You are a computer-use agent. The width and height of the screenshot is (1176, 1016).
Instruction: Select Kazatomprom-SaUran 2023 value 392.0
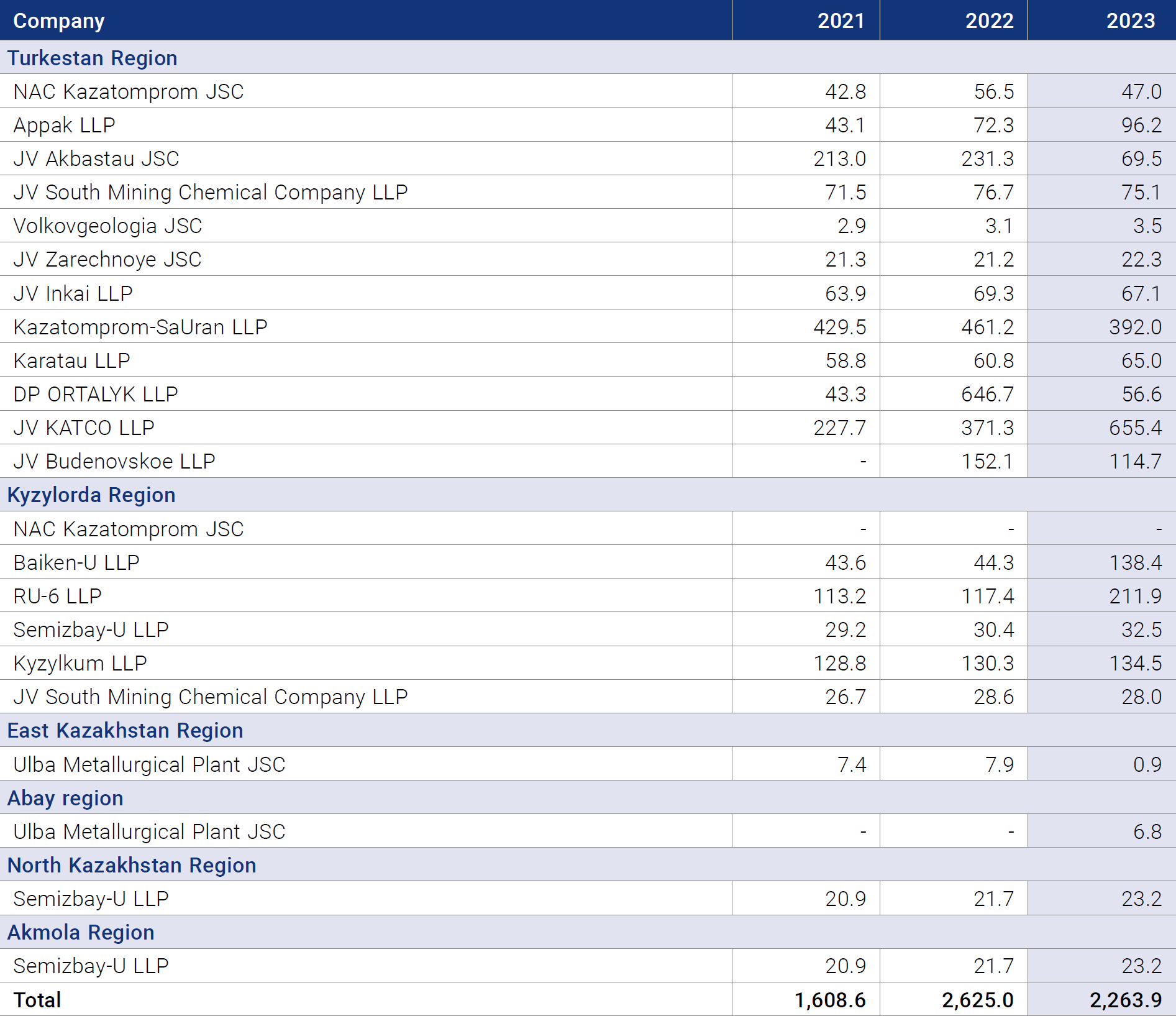pos(1136,327)
